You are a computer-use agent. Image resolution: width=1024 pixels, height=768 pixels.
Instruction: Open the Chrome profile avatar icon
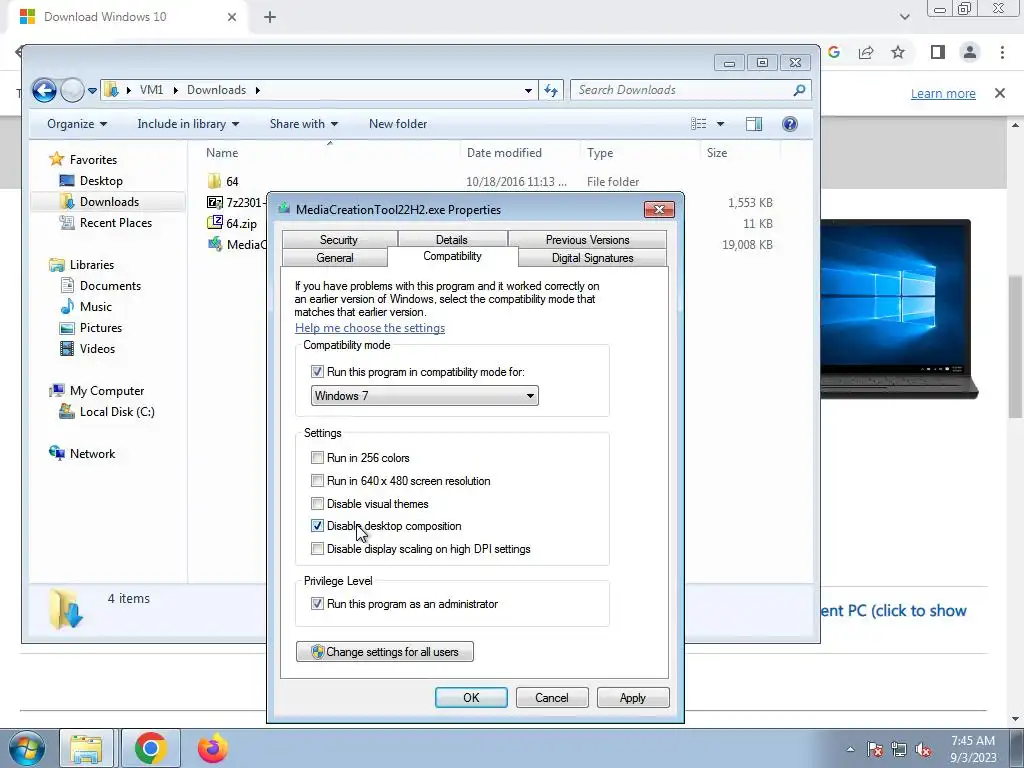(970, 52)
